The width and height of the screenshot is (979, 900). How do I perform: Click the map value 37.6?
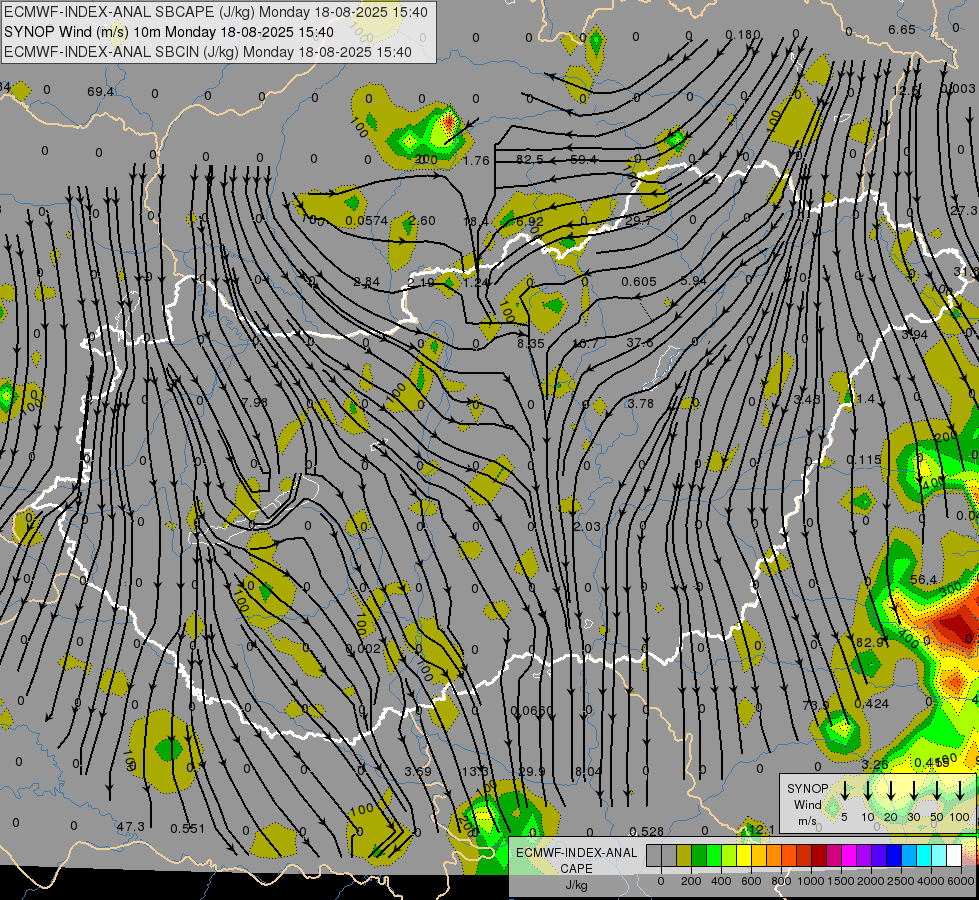[x=639, y=342]
